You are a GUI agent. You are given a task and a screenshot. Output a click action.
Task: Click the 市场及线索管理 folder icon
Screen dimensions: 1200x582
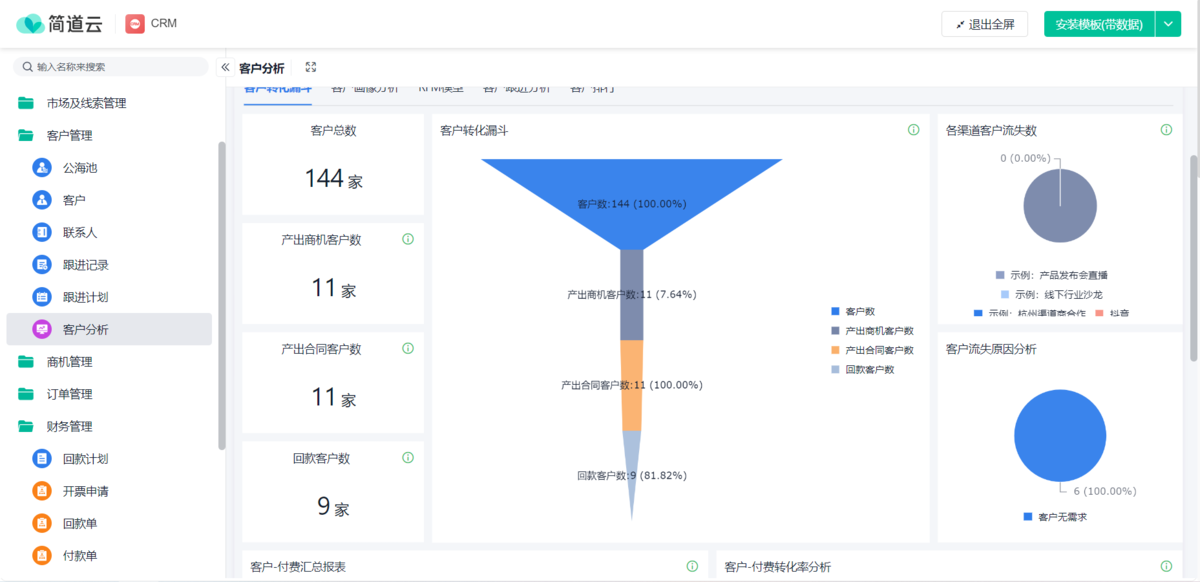point(26,103)
